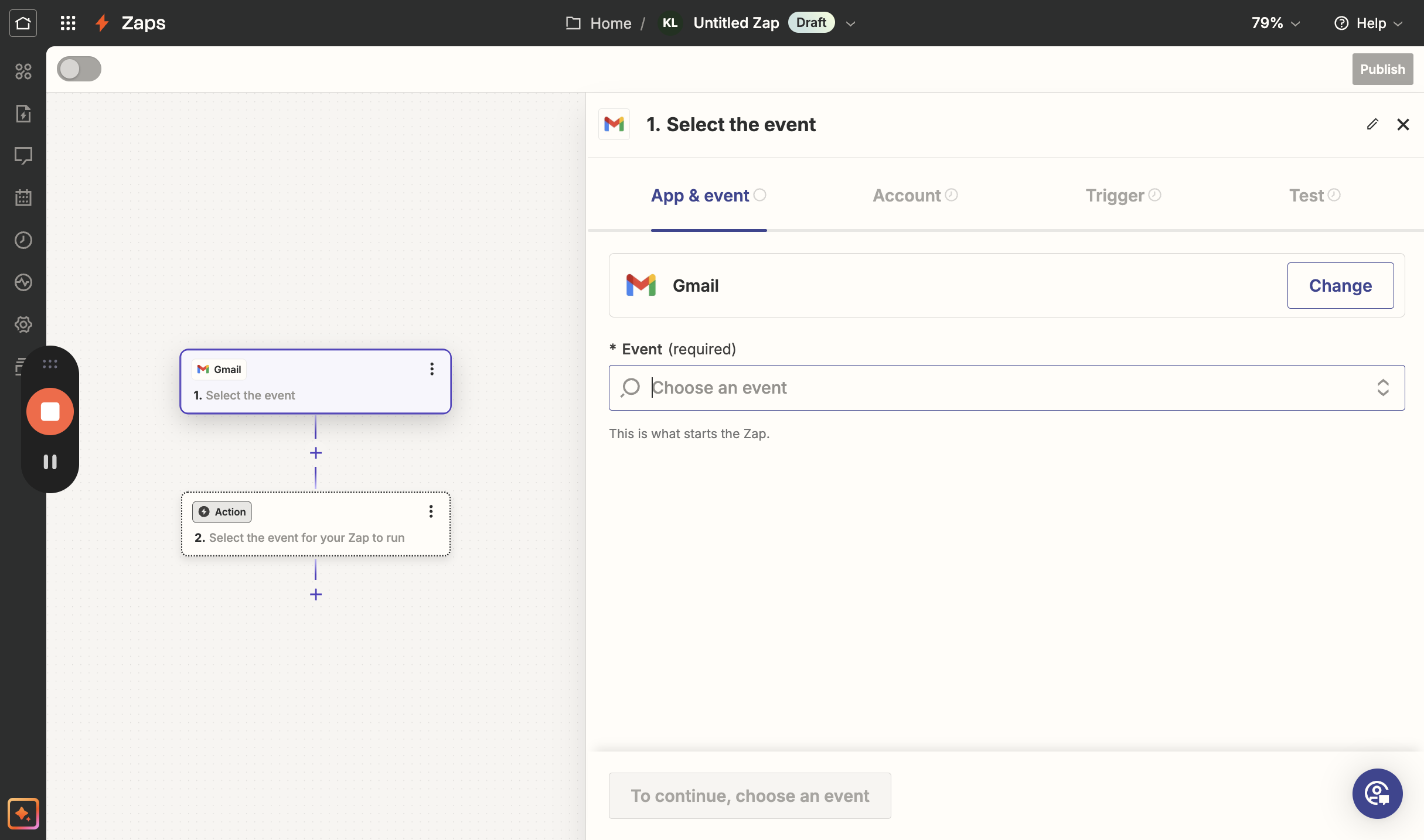Click the Gmail app name in panel
Image resolution: width=1424 pixels, height=840 pixels.
pyautogui.click(x=695, y=285)
